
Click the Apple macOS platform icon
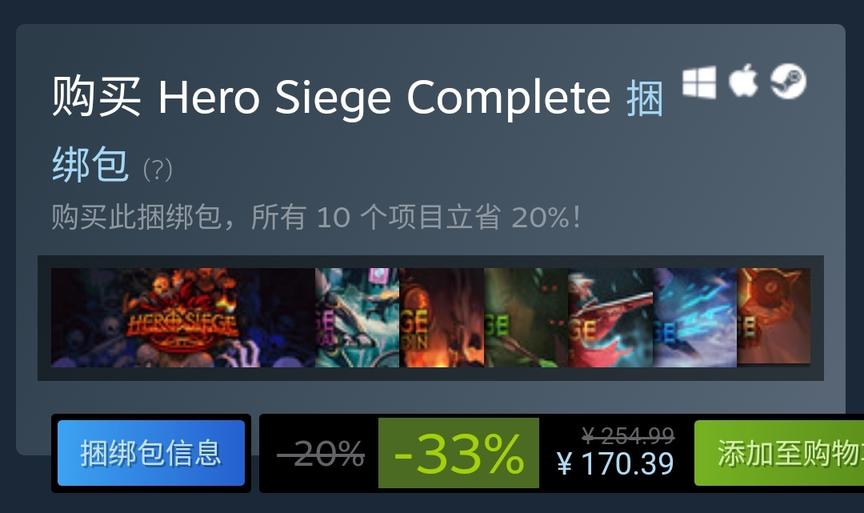point(743,80)
